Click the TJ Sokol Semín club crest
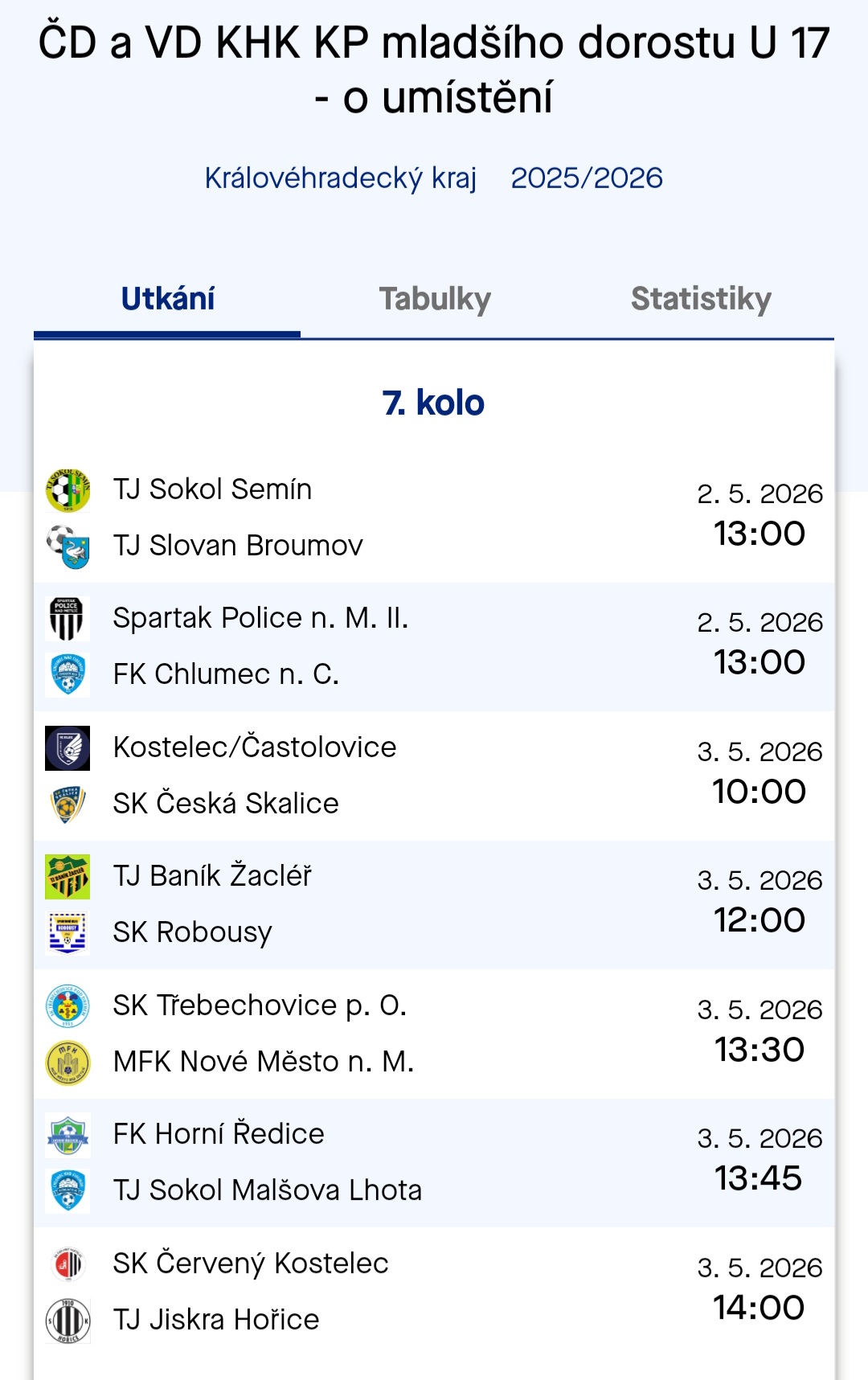The height and width of the screenshot is (1380, 868). tap(68, 490)
